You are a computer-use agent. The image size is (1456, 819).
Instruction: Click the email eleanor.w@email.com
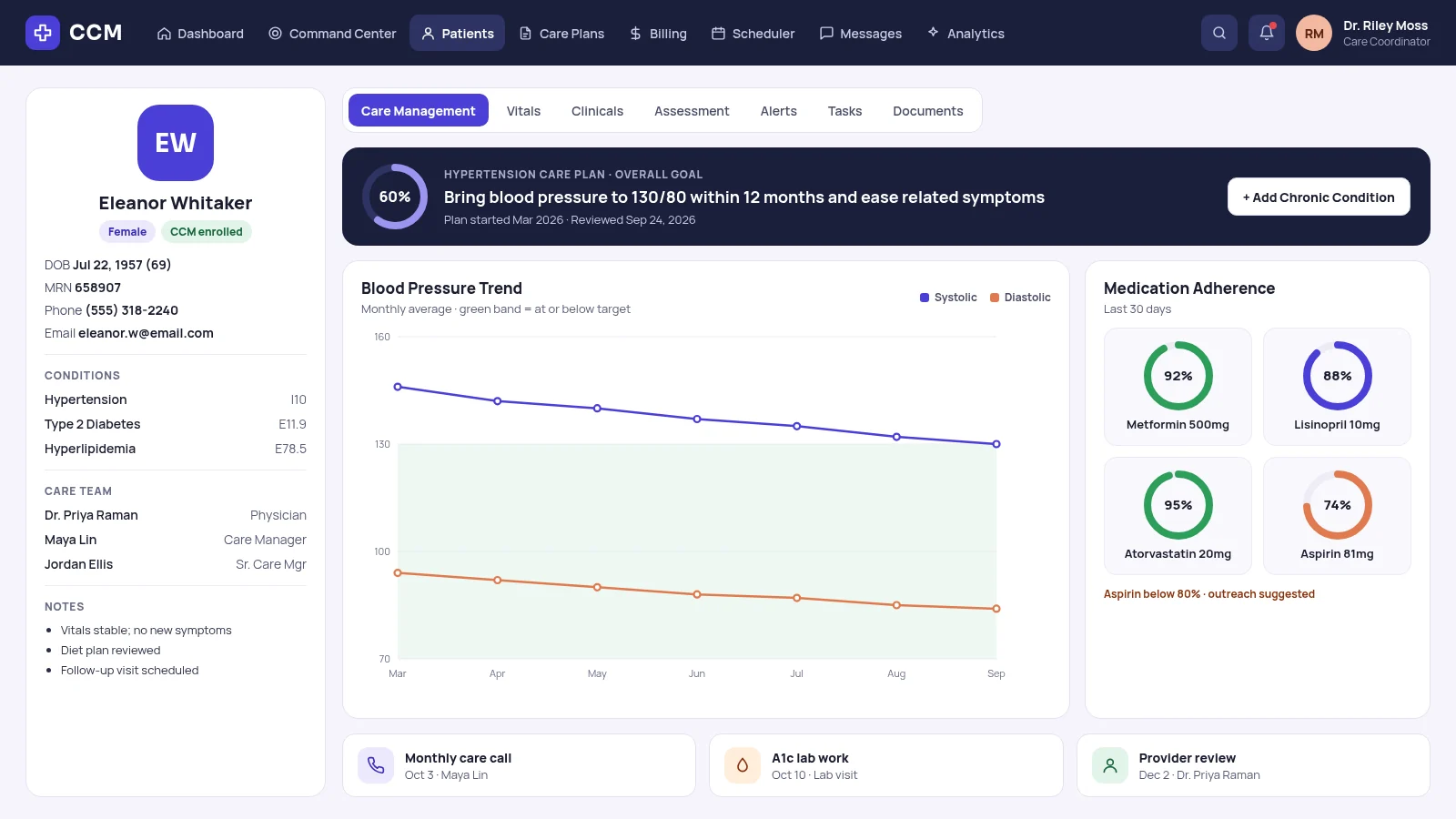pos(146,333)
